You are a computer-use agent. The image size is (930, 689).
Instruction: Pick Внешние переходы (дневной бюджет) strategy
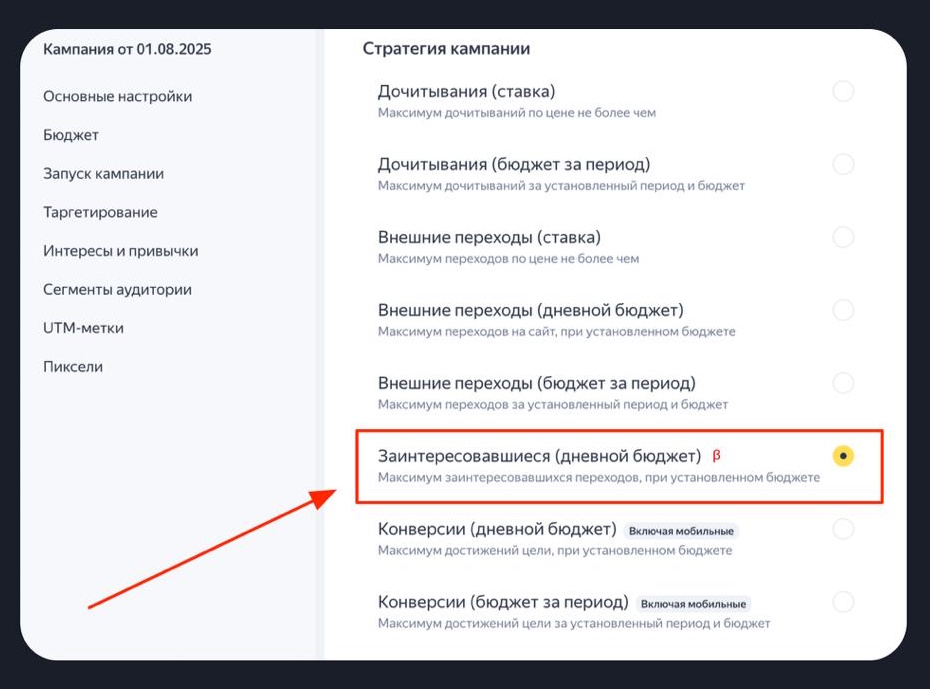843,310
